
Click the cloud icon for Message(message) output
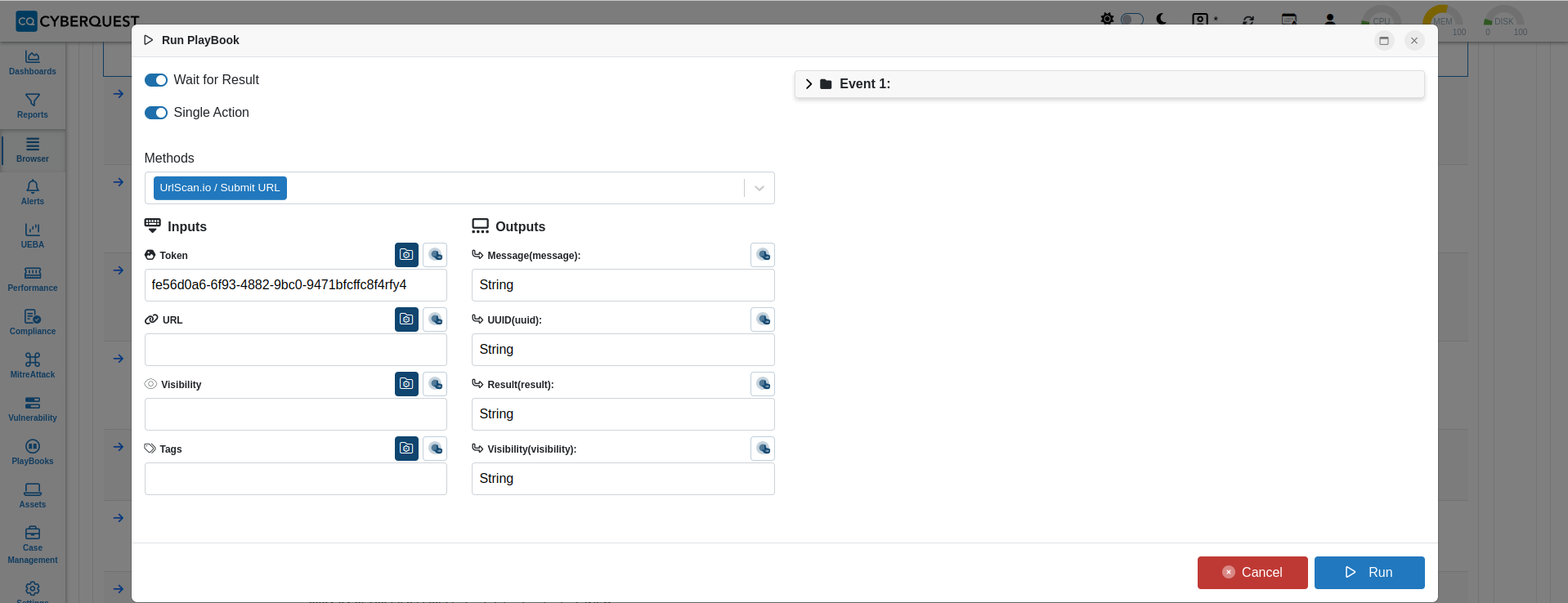point(763,255)
